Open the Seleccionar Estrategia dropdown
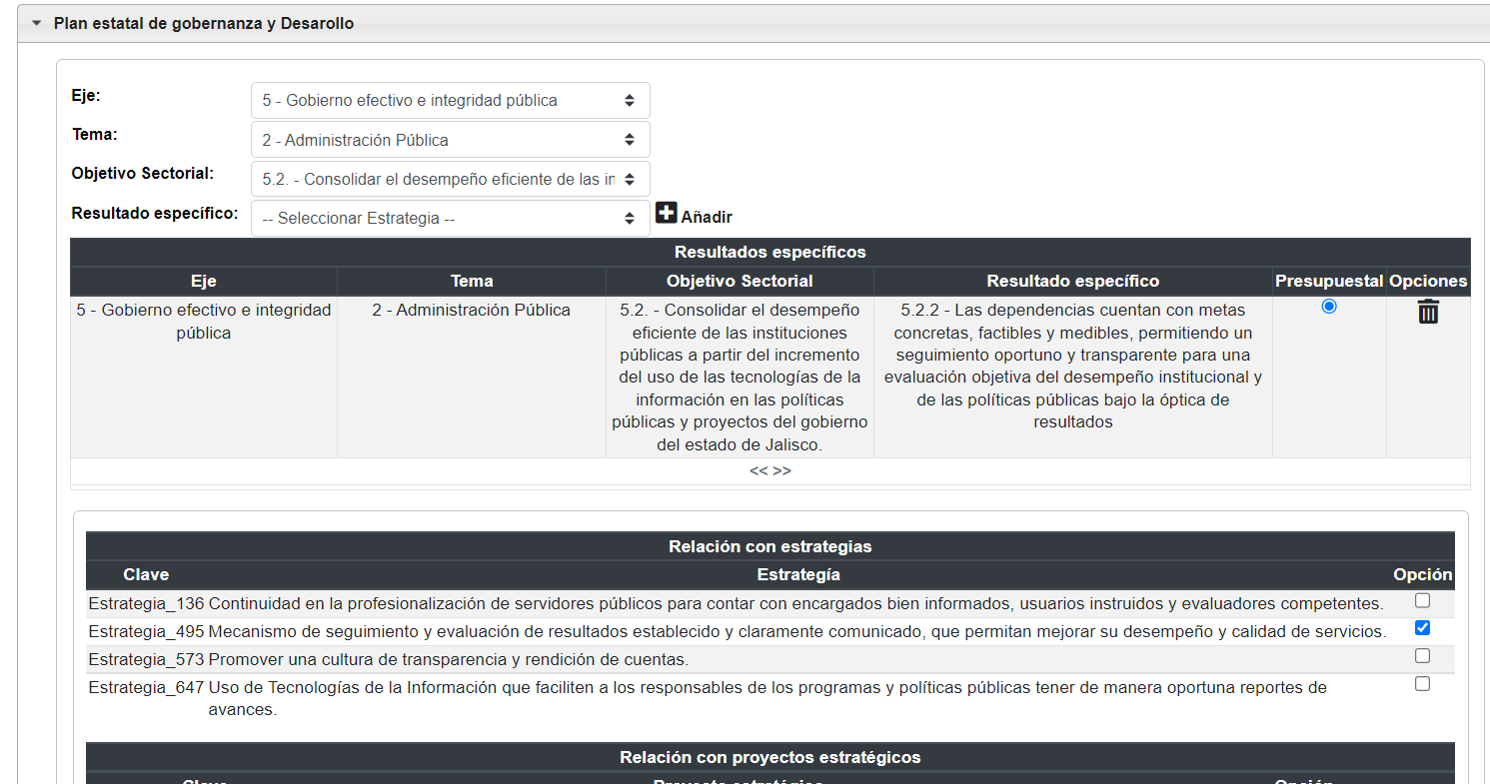The height and width of the screenshot is (784, 1490). click(450, 219)
